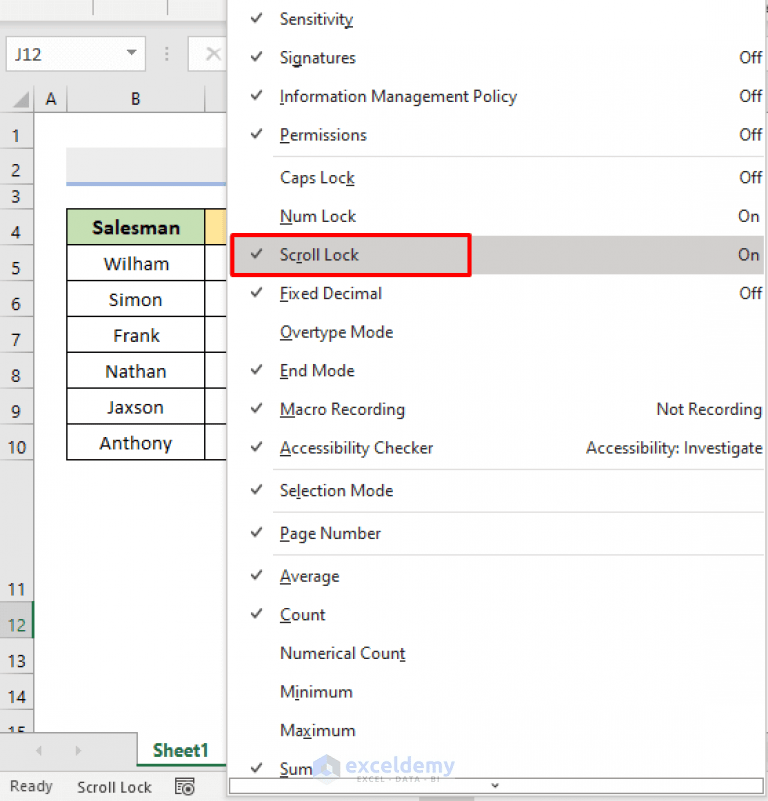Viewport: 768px width, 801px height.
Task: Select cell containing Anthony
Action: [135, 443]
